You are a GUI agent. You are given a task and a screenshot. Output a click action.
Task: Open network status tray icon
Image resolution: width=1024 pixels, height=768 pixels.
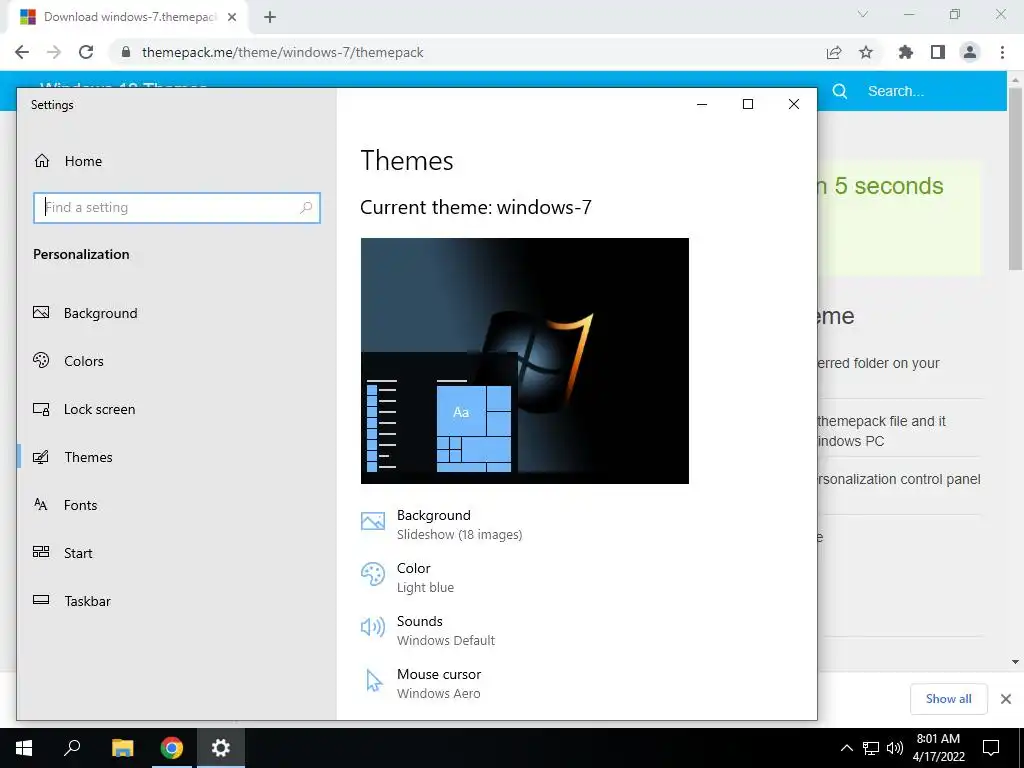pos(871,748)
